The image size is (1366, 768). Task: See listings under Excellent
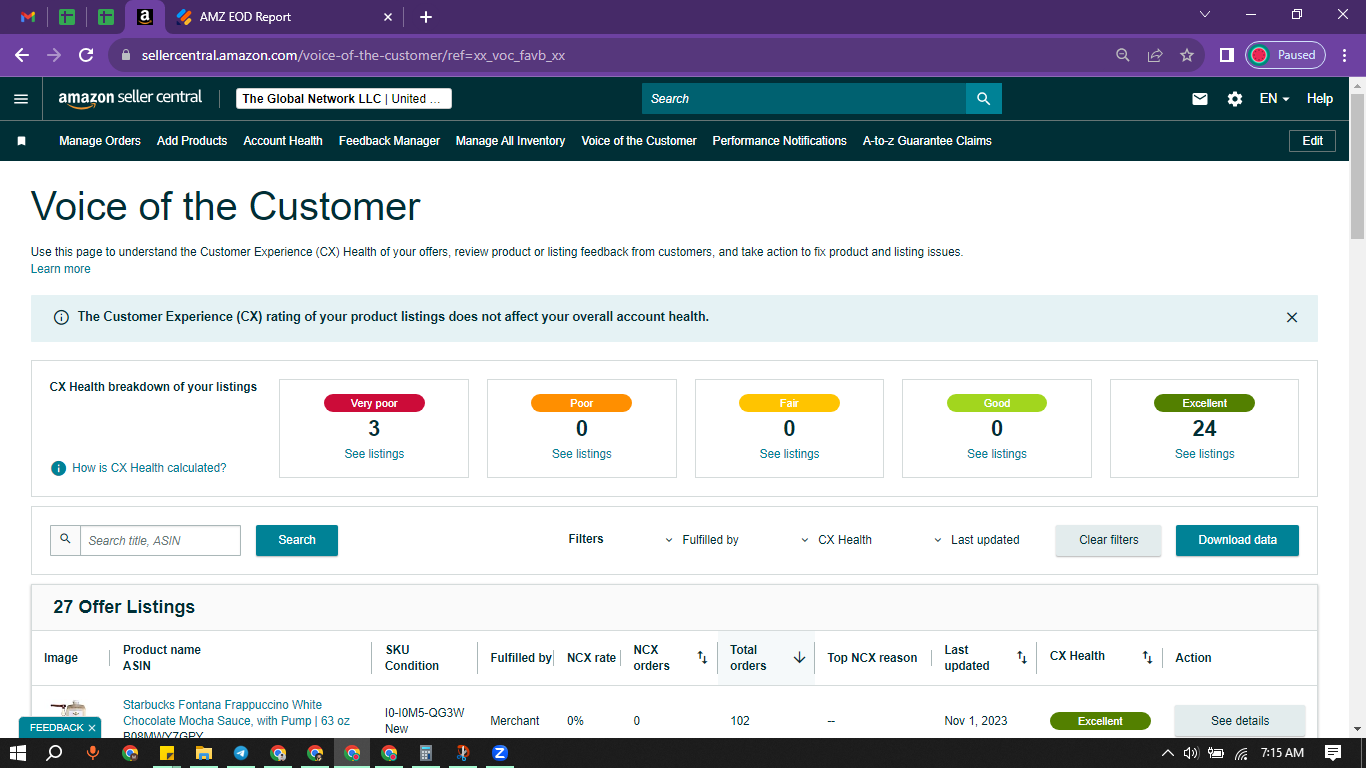(x=1205, y=454)
